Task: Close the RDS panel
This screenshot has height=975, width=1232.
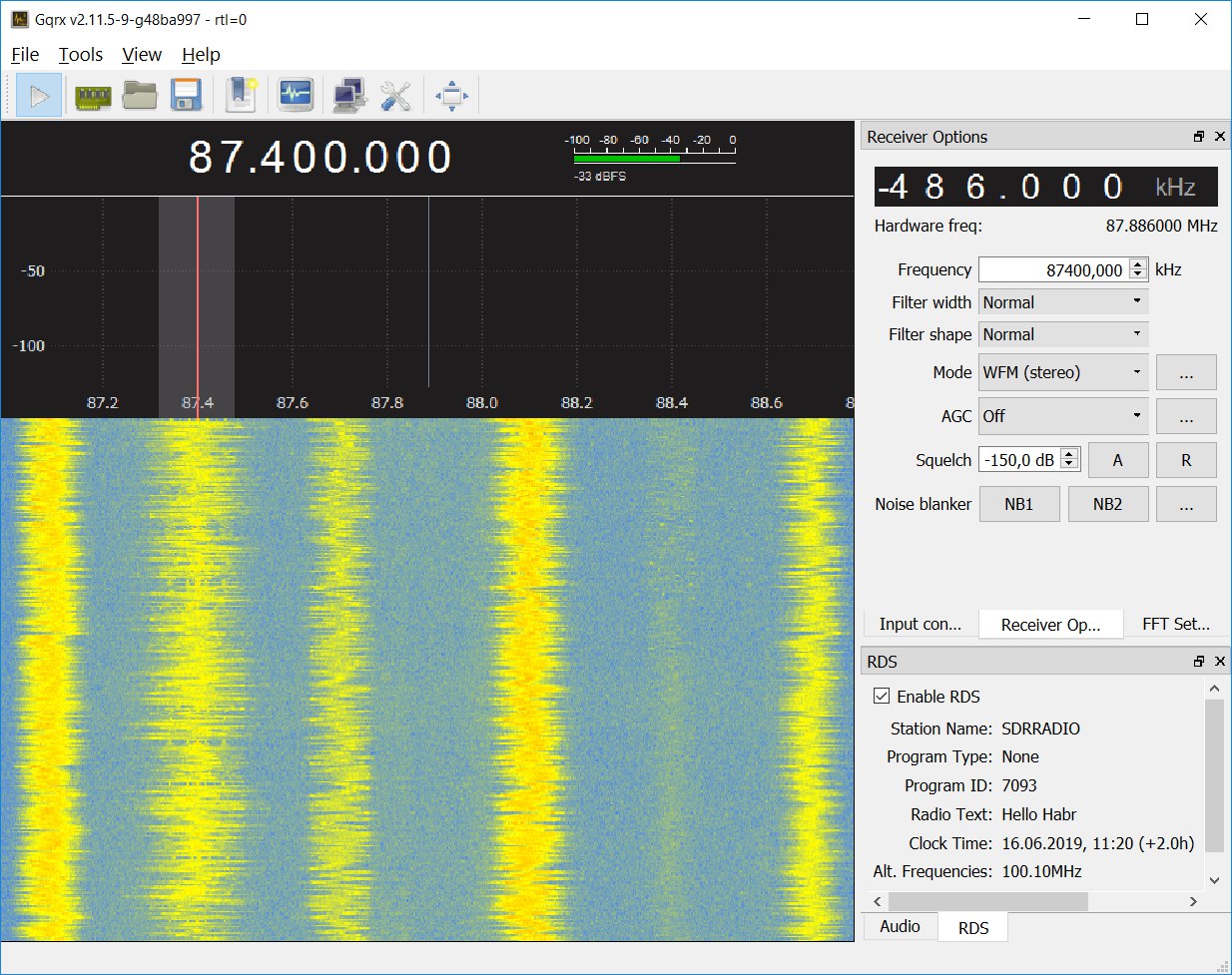Action: pos(1219,662)
